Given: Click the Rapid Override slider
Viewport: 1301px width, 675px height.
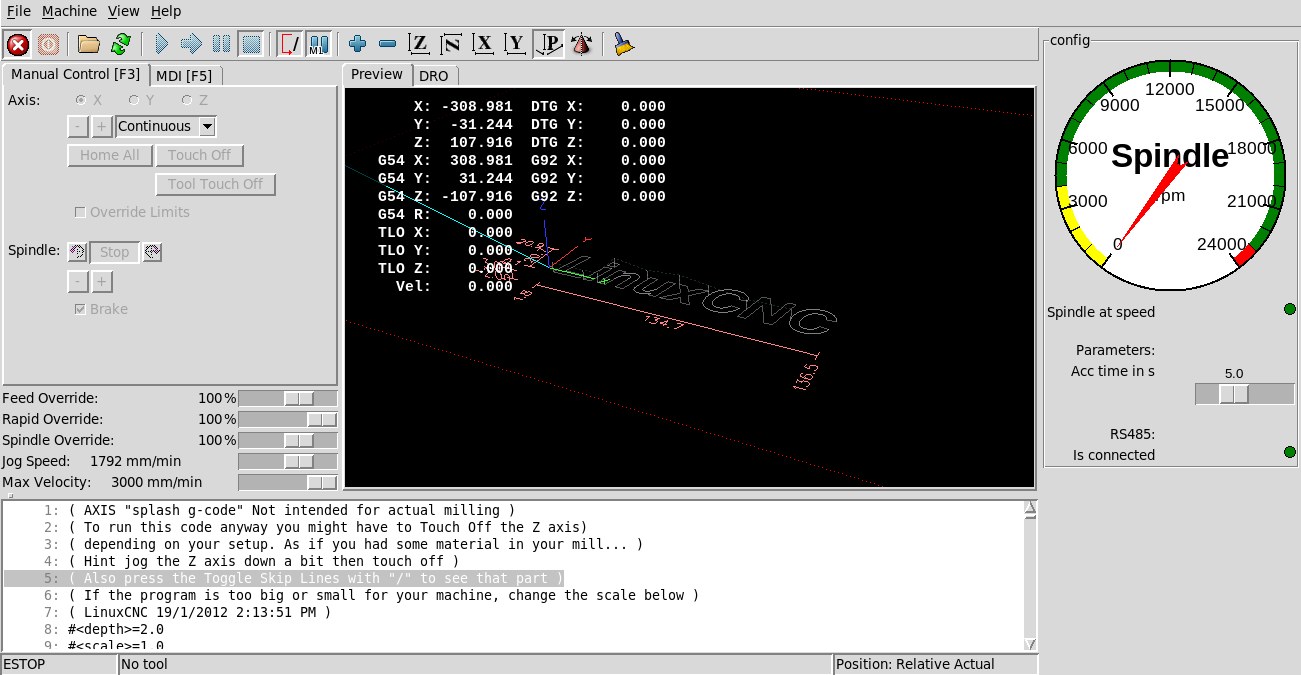Looking at the screenshot, I should 288,419.
